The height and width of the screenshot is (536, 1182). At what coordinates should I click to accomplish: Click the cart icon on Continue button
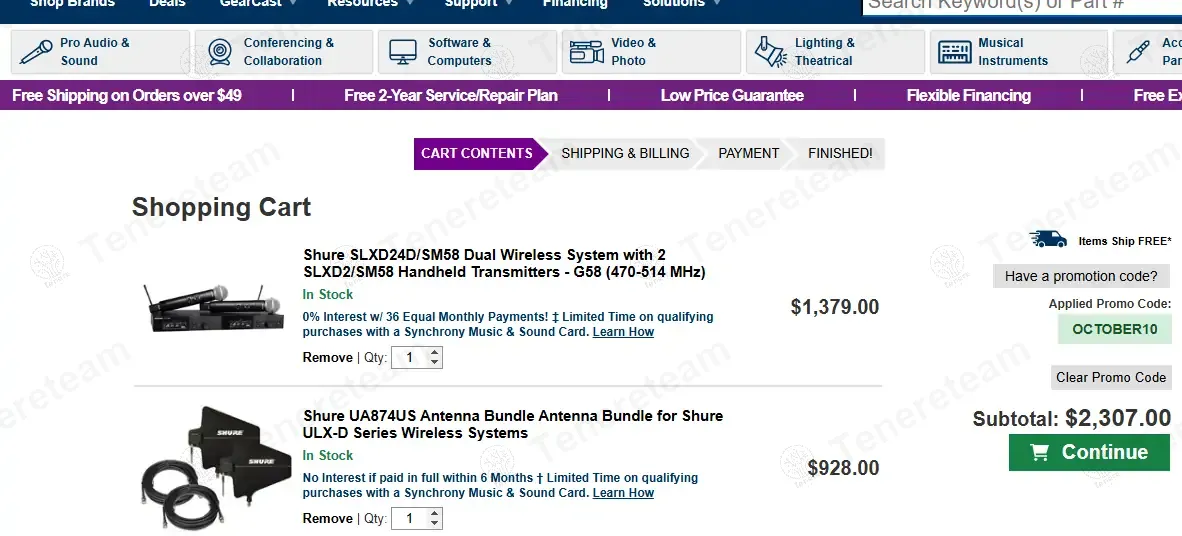1040,453
